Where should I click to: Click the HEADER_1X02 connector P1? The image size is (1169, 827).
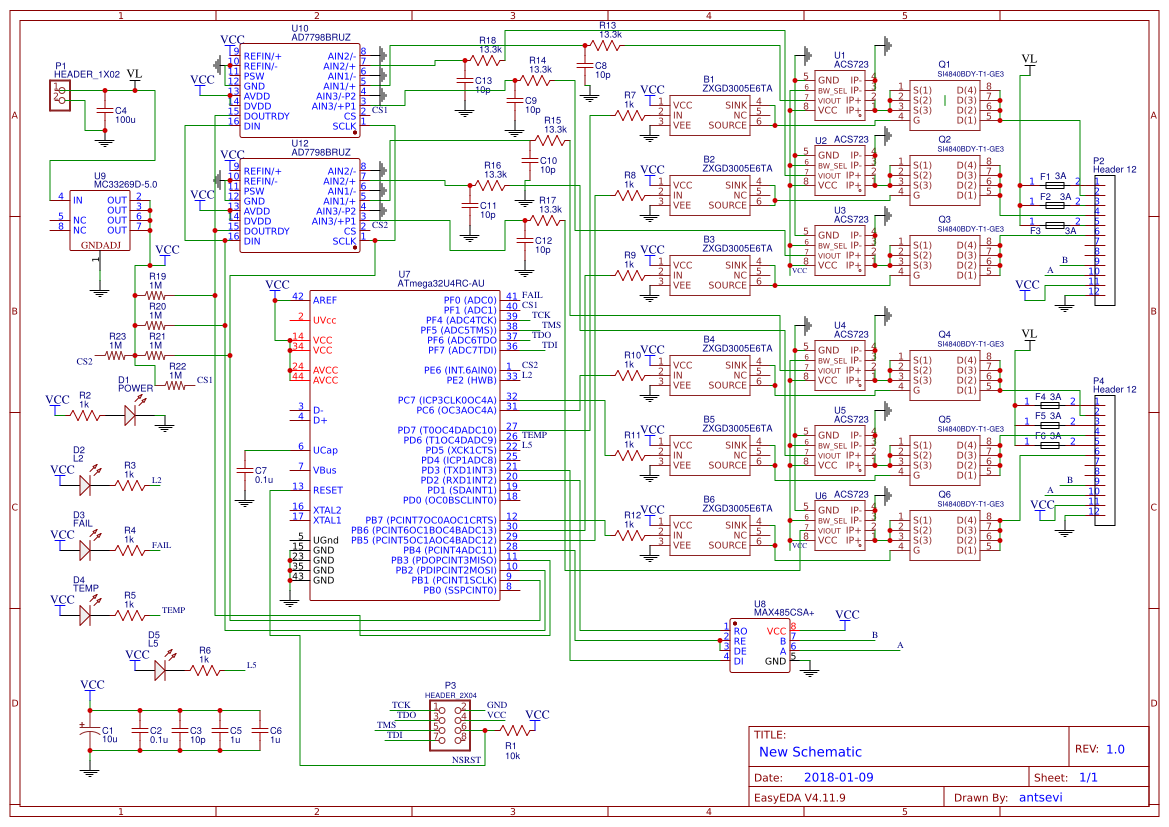60,95
